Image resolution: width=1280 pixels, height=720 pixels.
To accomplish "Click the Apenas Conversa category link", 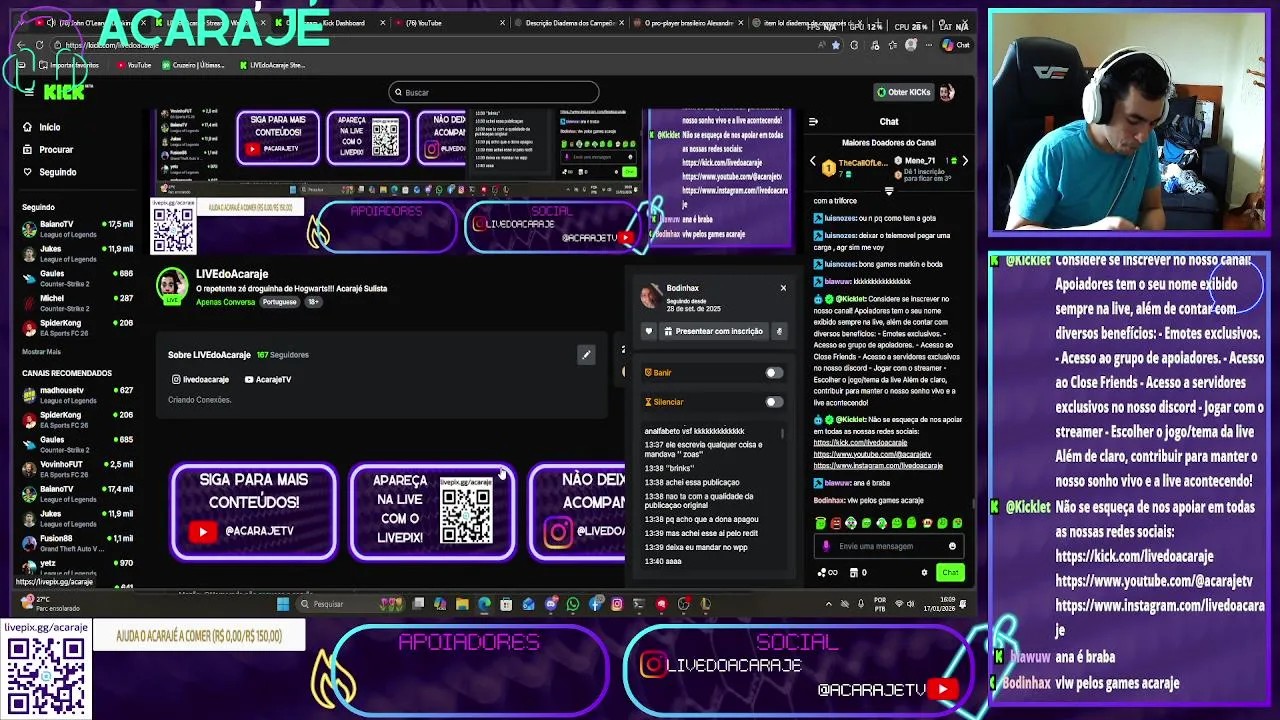I will [225, 302].
